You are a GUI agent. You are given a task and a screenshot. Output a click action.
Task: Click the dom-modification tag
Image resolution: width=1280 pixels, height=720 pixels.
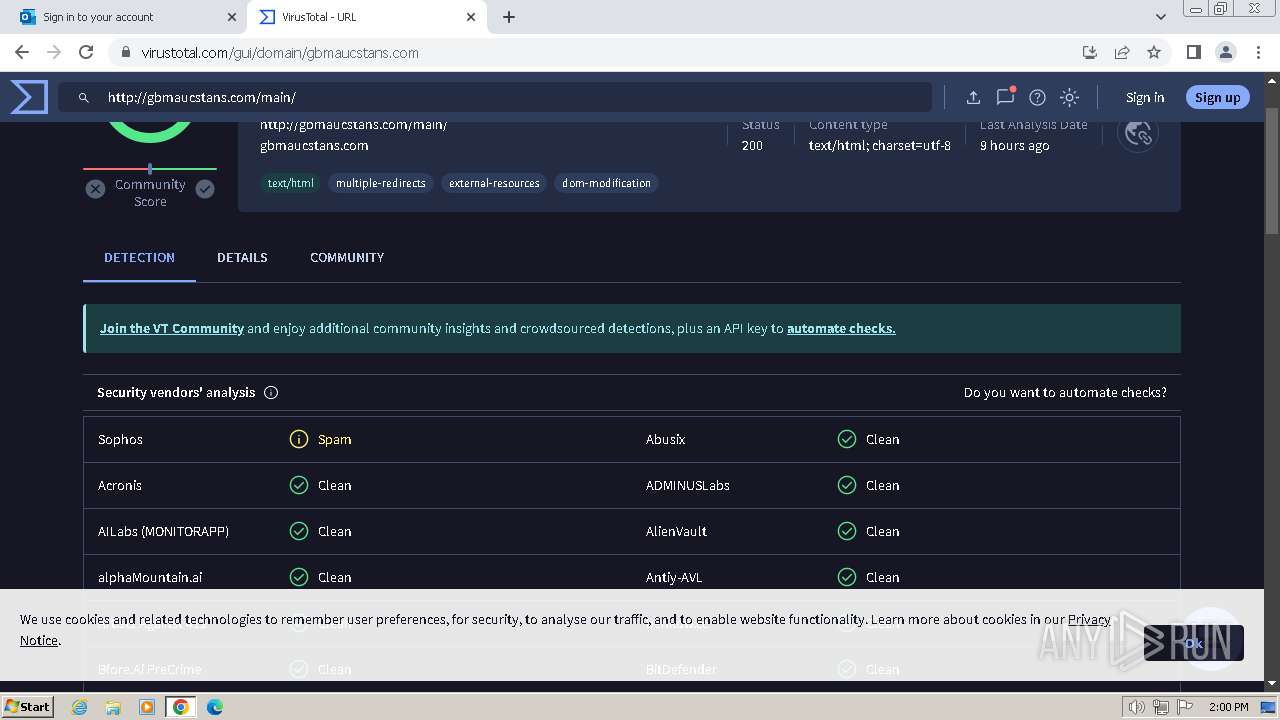606,183
